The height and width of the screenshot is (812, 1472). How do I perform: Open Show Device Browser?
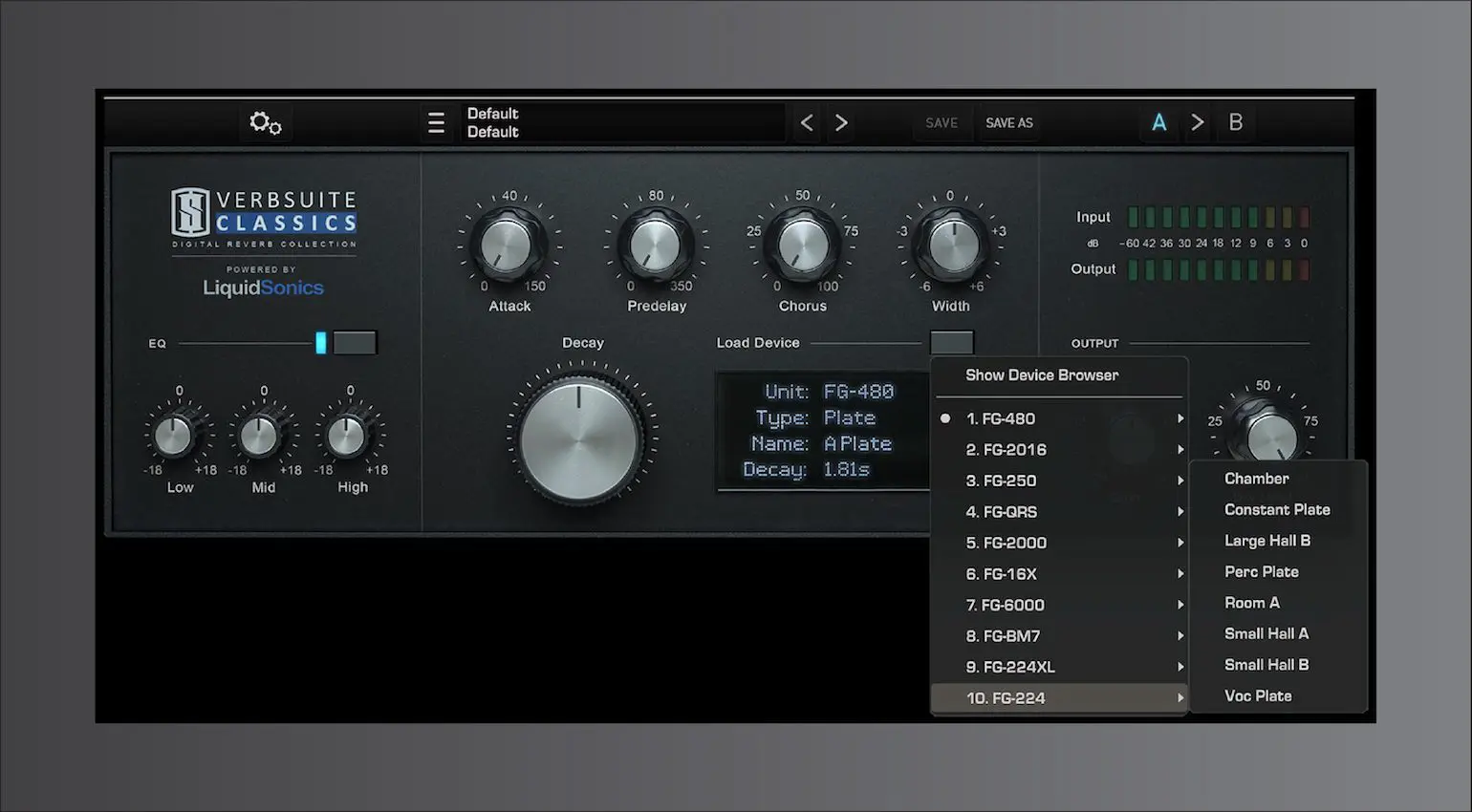coord(1042,374)
